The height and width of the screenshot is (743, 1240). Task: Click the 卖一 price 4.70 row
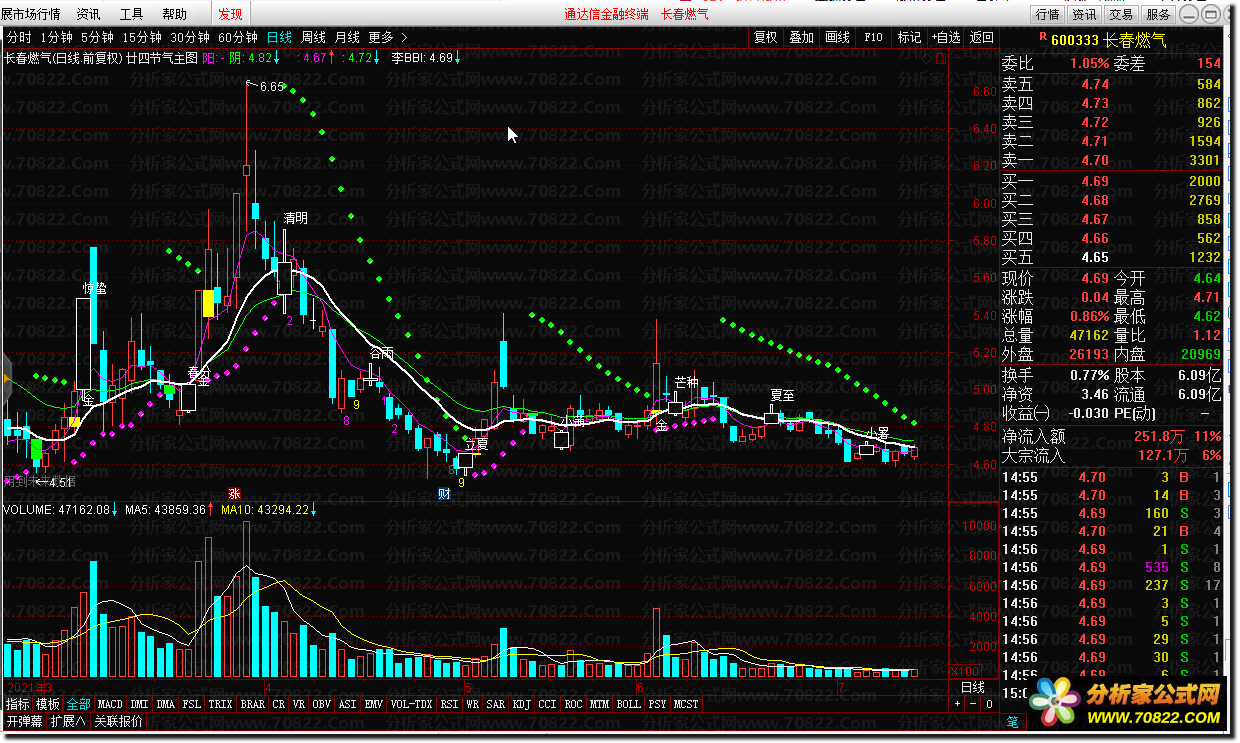point(1112,160)
